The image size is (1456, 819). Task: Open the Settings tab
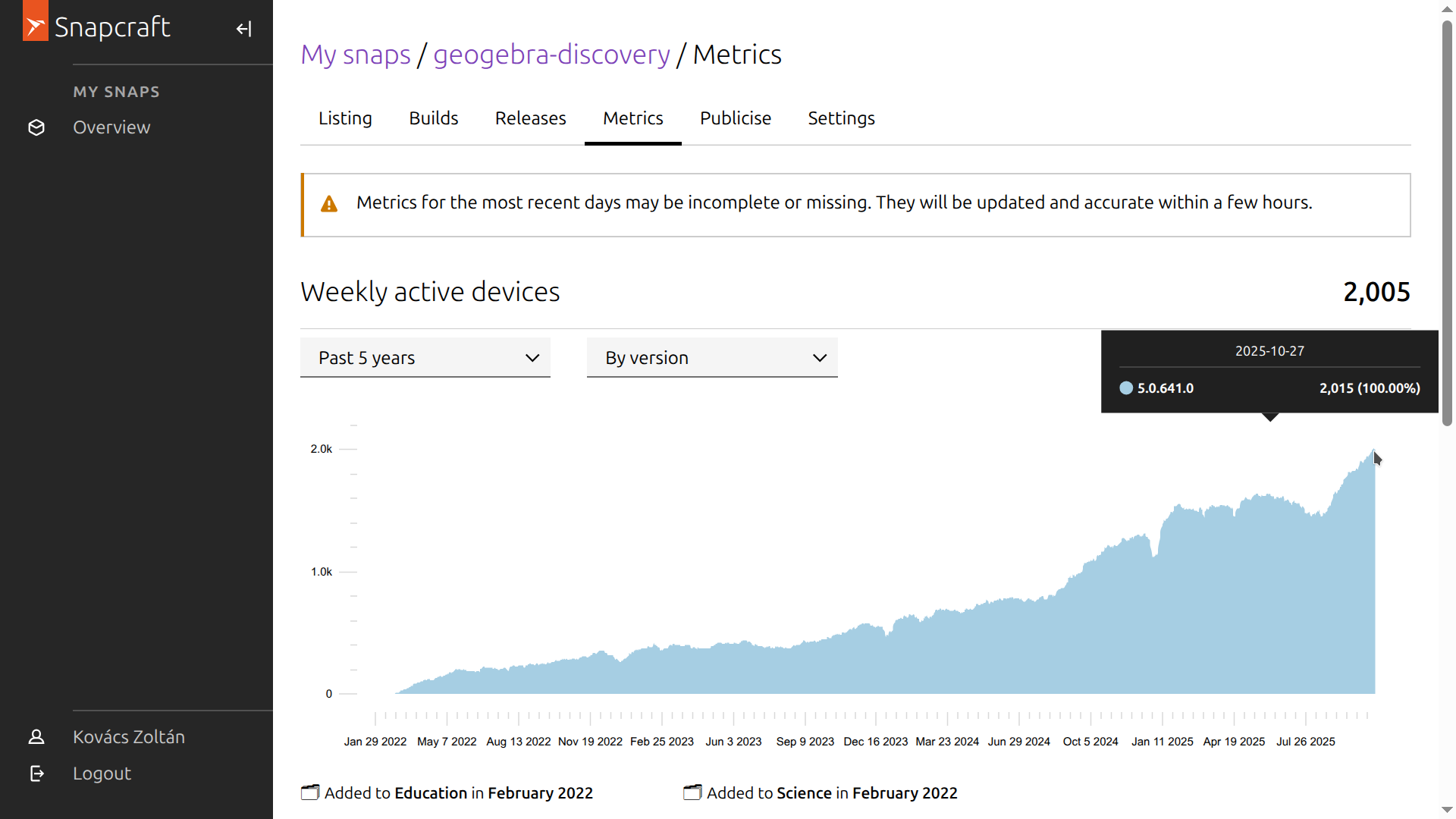pos(841,118)
